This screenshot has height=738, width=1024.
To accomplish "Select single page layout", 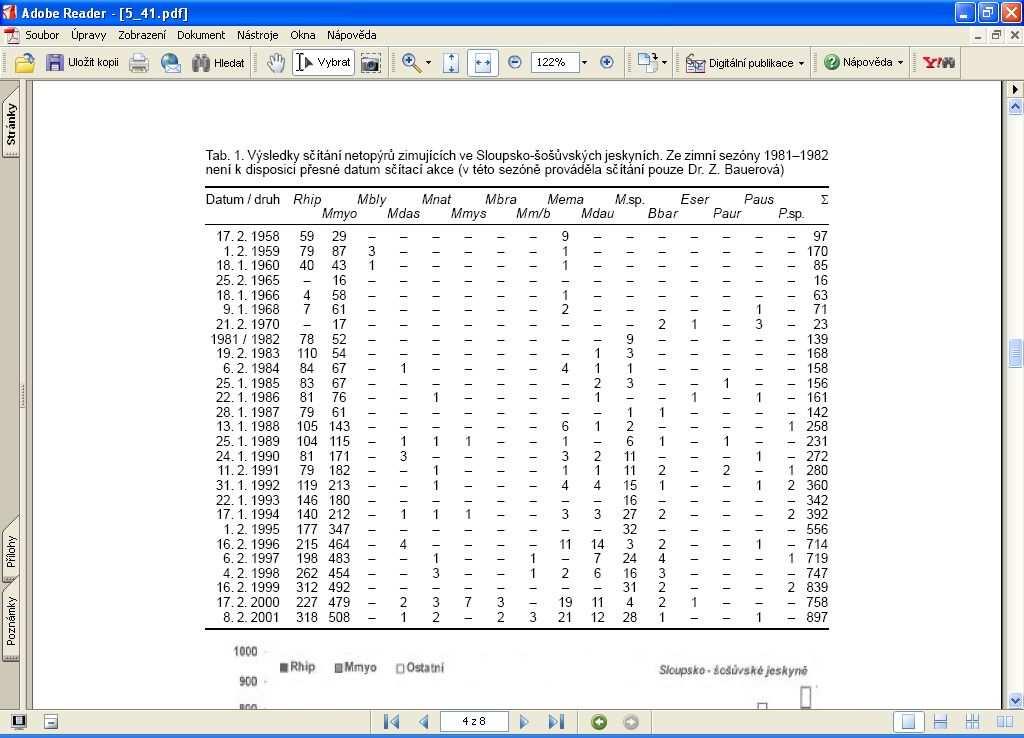I will (908, 722).
